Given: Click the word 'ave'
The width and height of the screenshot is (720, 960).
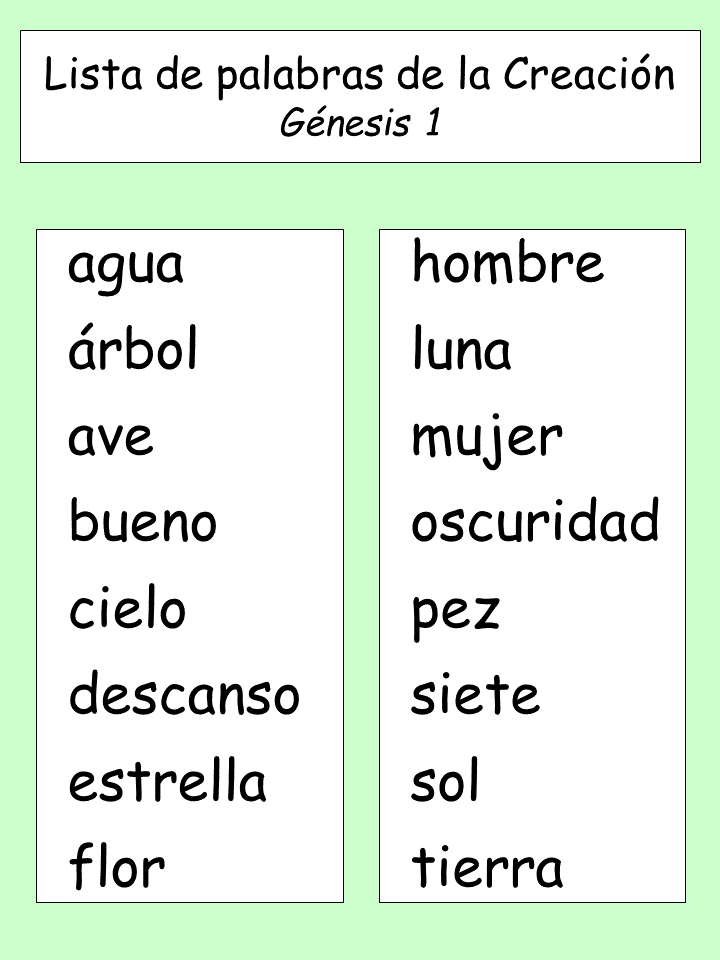Looking at the screenshot, I should [x=110, y=440].
